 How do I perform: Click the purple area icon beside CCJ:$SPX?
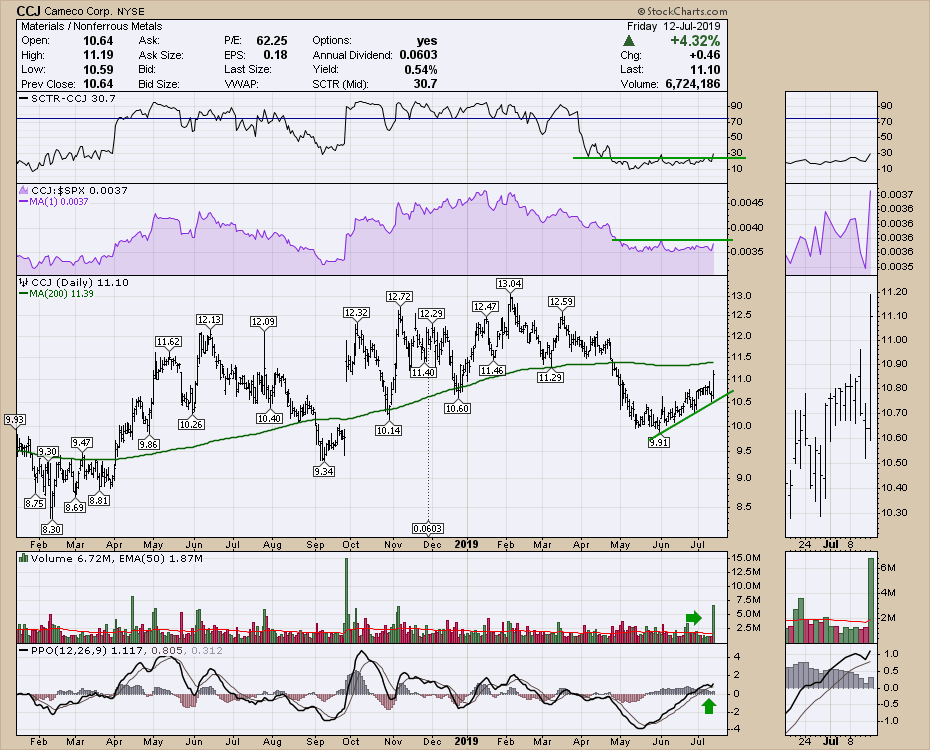tap(24, 190)
